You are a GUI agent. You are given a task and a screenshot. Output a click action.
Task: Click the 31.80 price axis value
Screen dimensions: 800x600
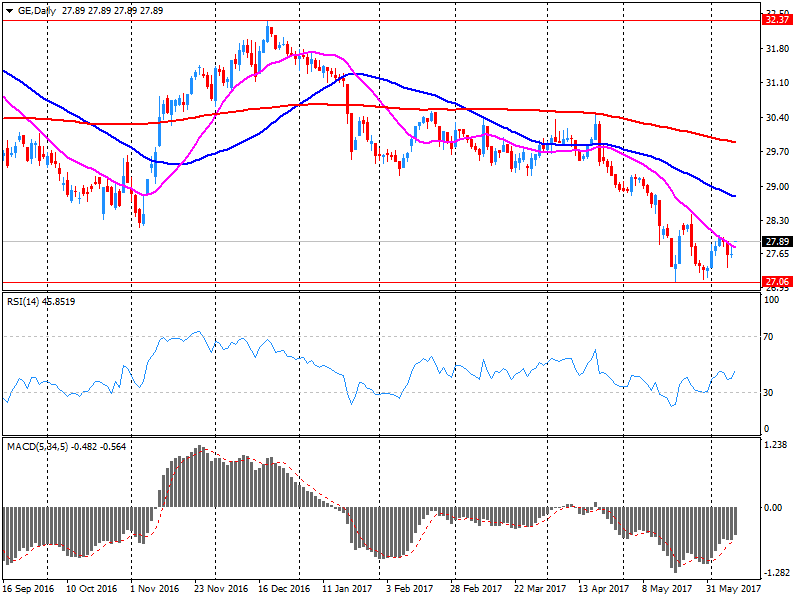click(778, 49)
